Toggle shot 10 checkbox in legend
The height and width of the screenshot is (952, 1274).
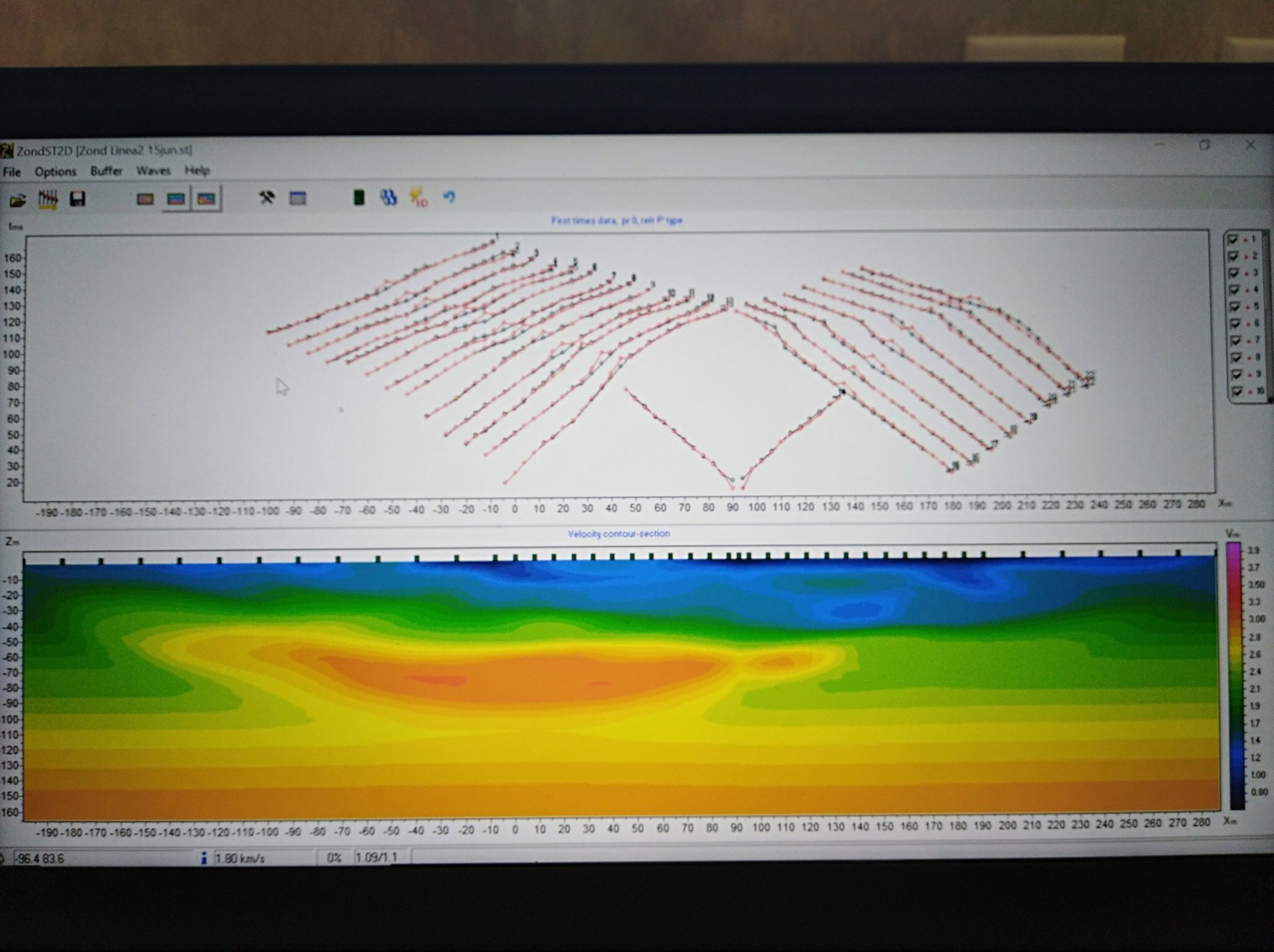[x=1236, y=391]
